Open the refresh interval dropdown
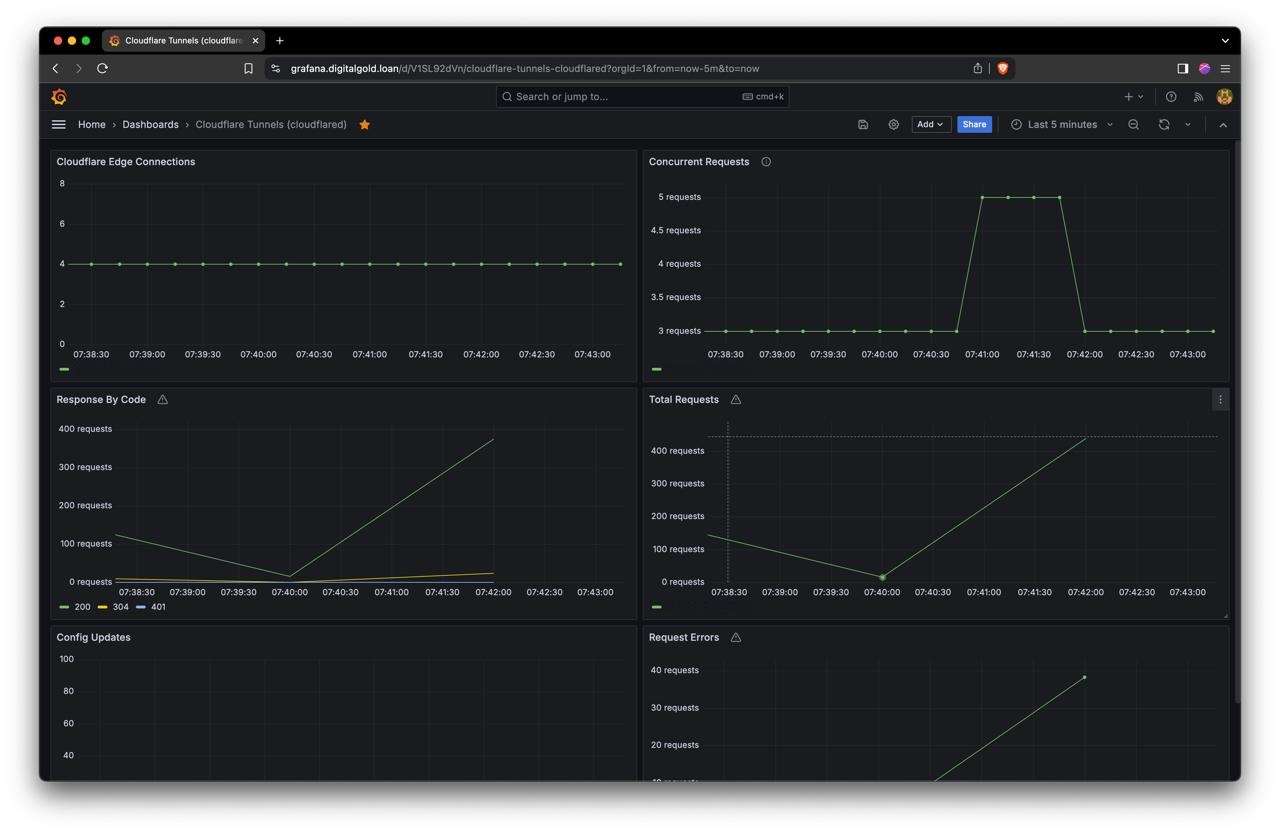 point(1188,125)
